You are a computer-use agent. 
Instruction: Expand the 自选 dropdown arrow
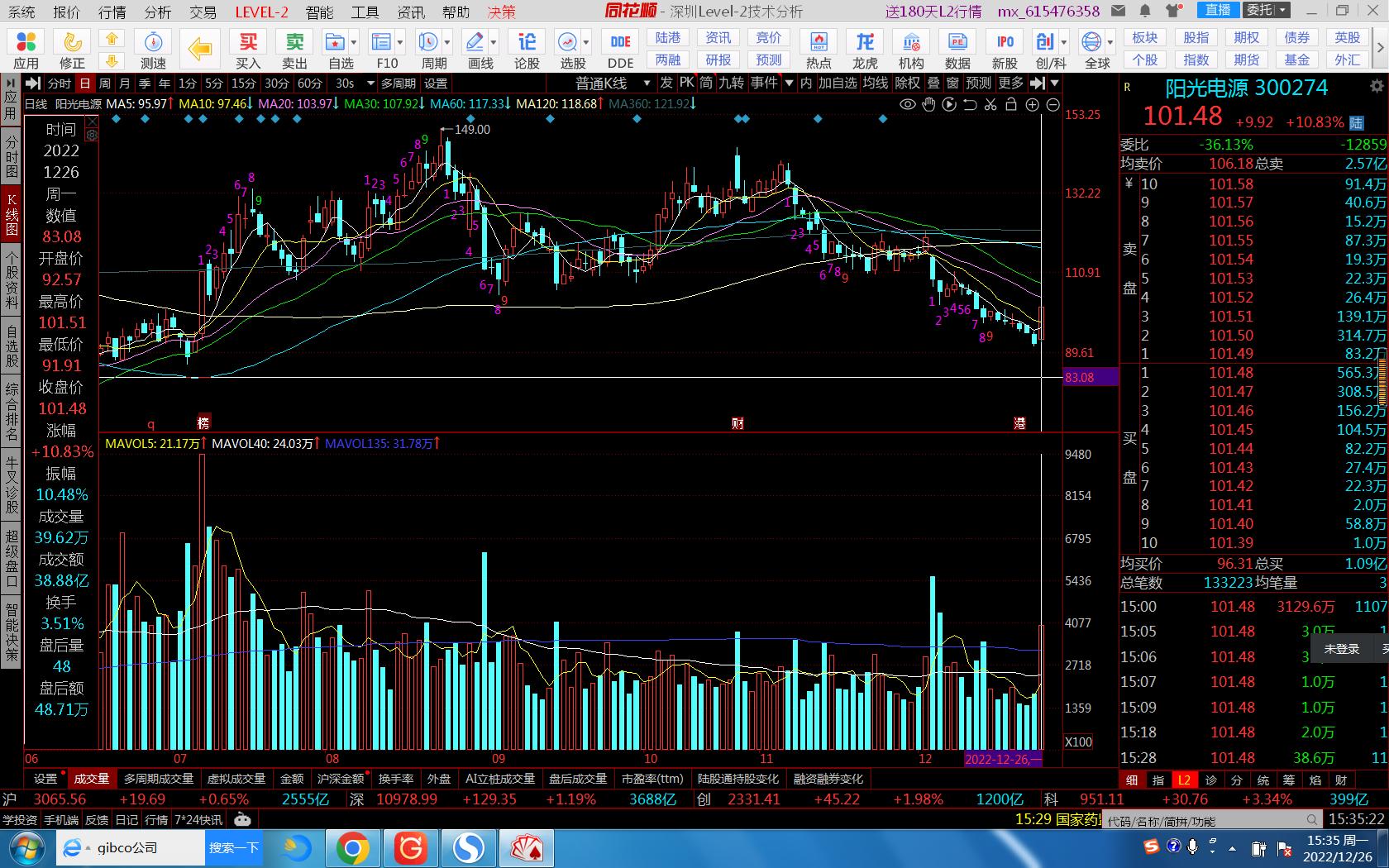click(x=355, y=42)
